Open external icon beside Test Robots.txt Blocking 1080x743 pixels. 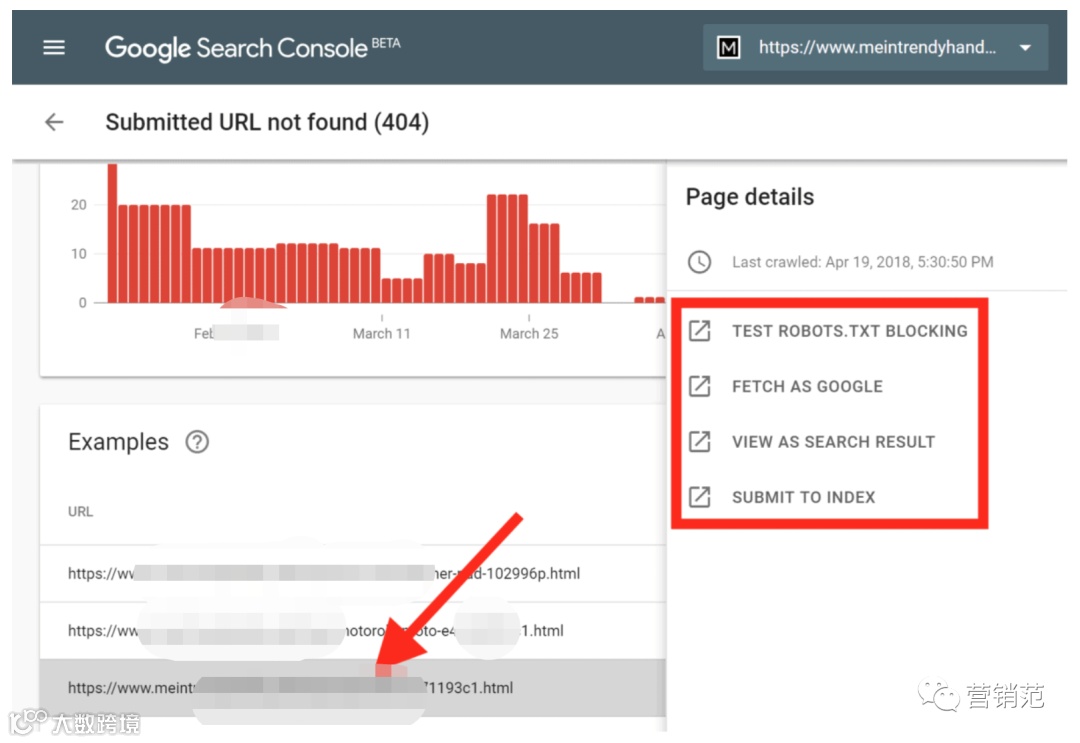pyautogui.click(x=700, y=331)
